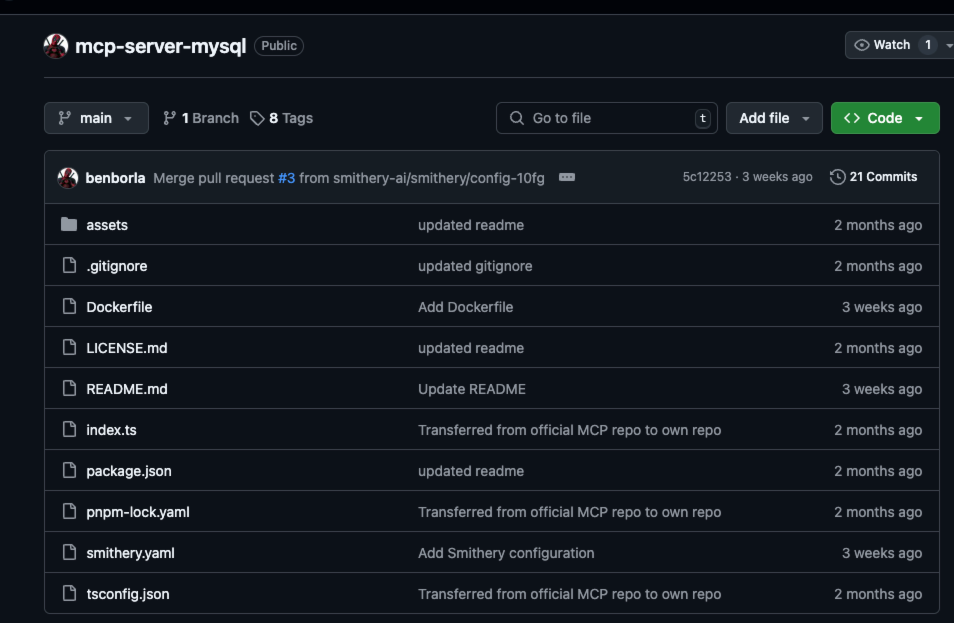Open the Add file dropdown
Viewport: 954px width, 623px height.
coord(774,118)
